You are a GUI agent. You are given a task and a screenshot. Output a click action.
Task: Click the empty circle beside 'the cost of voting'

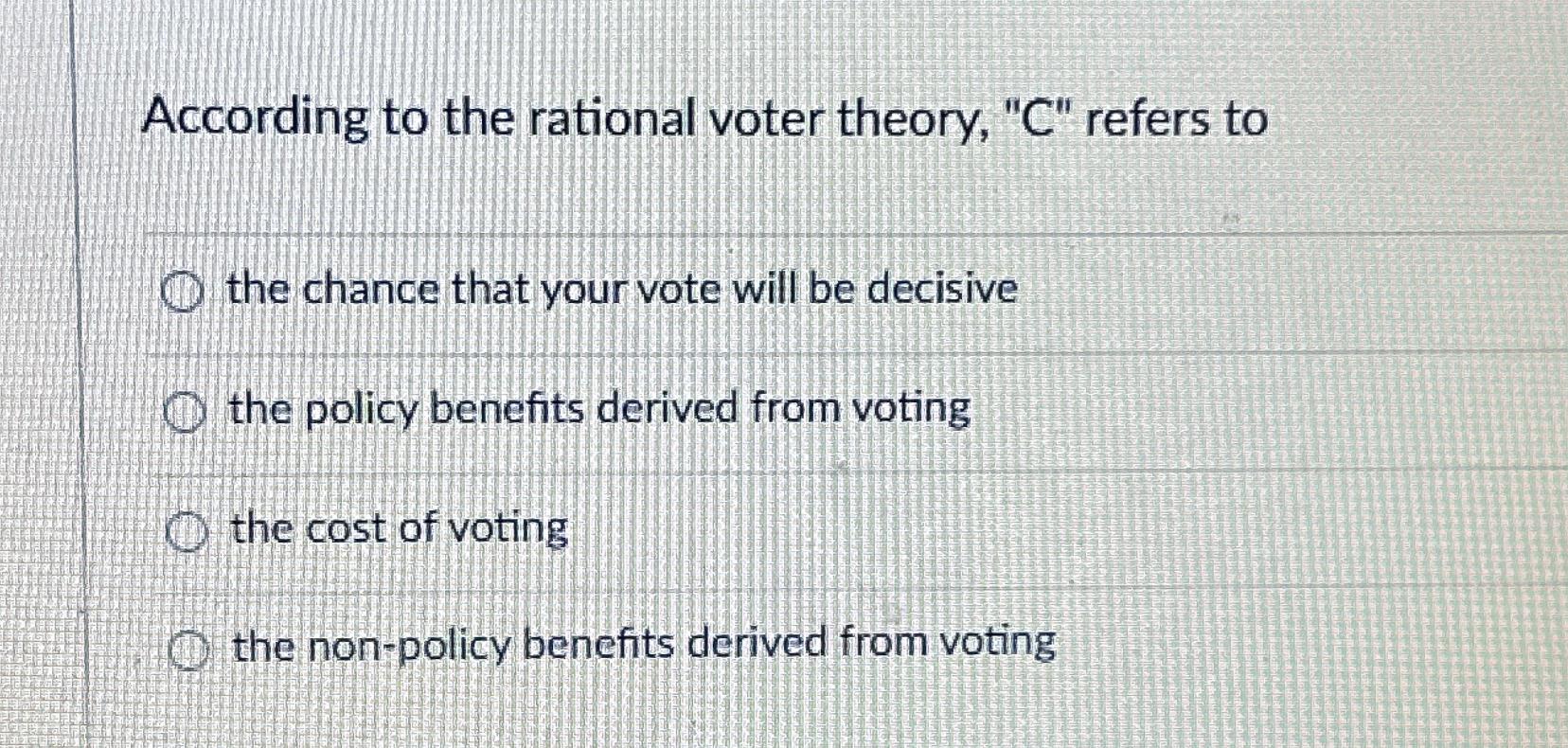pyautogui.click(x=187, y=532)
